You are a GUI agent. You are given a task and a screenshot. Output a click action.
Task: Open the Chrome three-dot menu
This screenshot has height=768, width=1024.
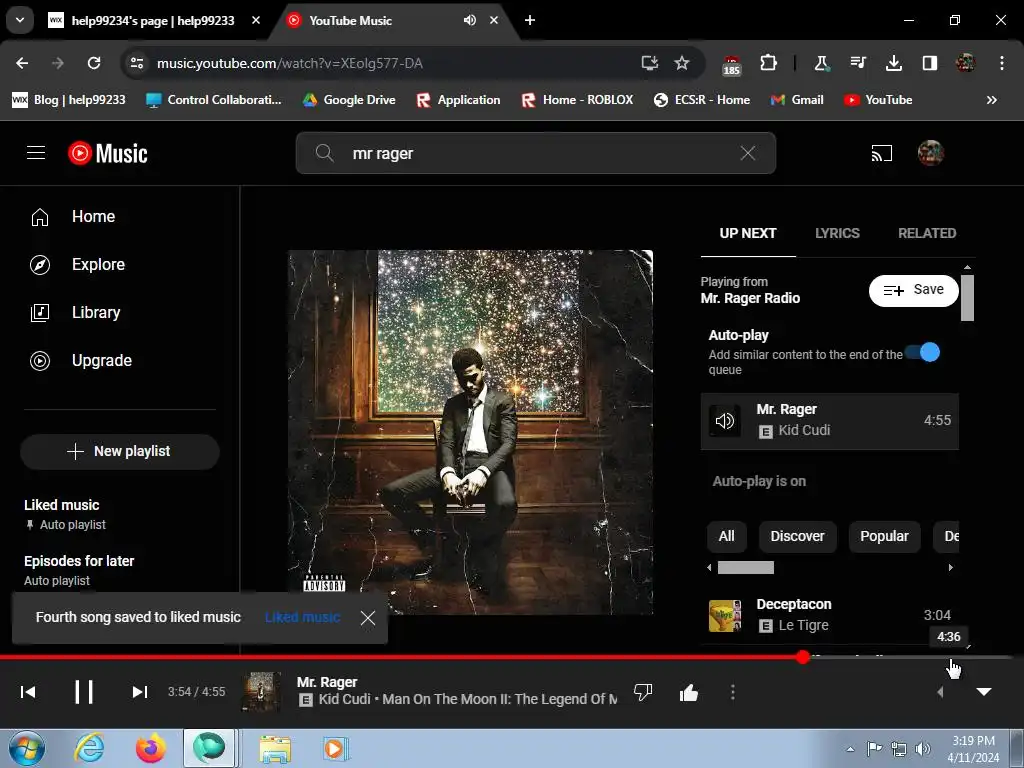tap(1002, 63)
